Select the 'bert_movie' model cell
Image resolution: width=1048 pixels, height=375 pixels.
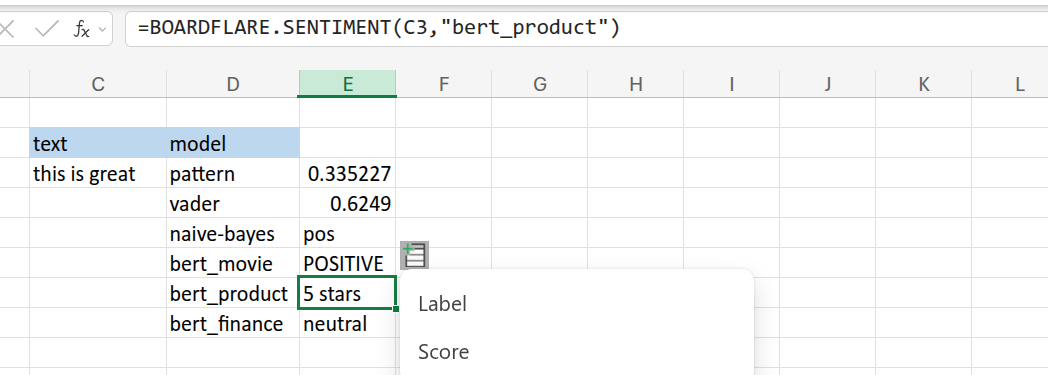pyautogui.click(x=233, y=263)
